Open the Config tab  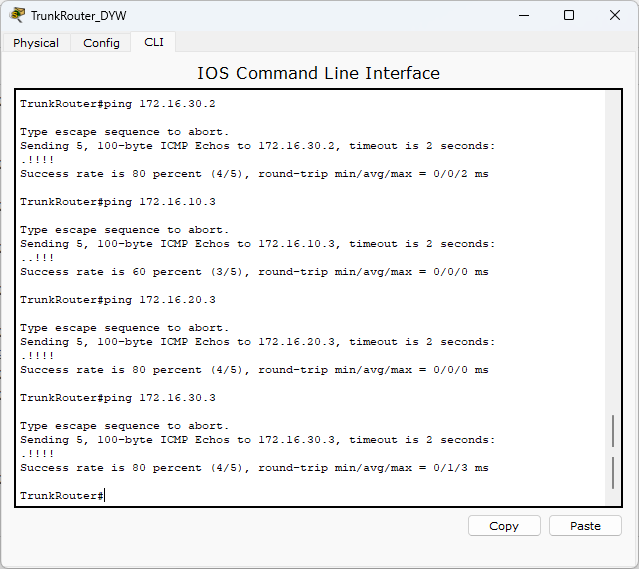[x=101, y=43]
